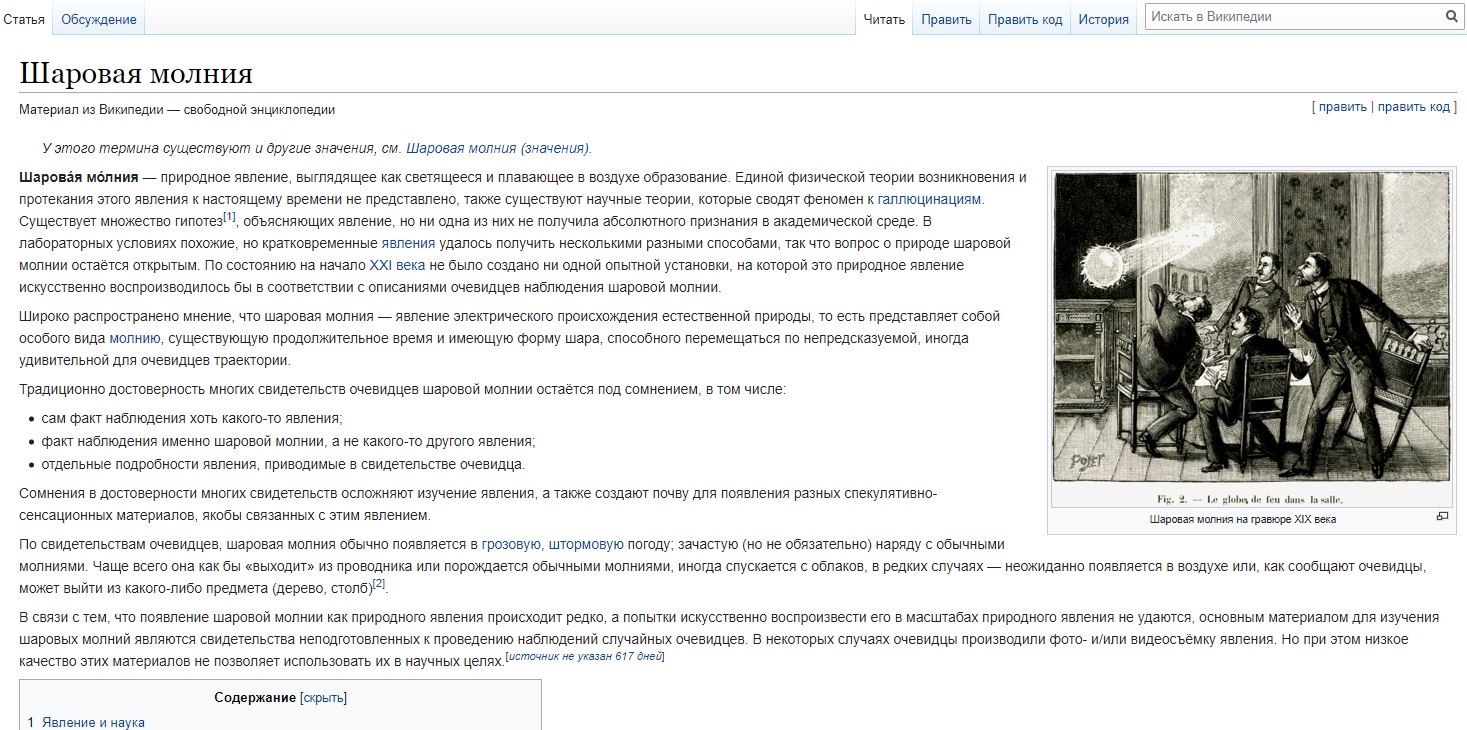The height and width of the screenshot is (730, 1467).
Task: Open the грозовую link
Action: [x=512, y=544]
